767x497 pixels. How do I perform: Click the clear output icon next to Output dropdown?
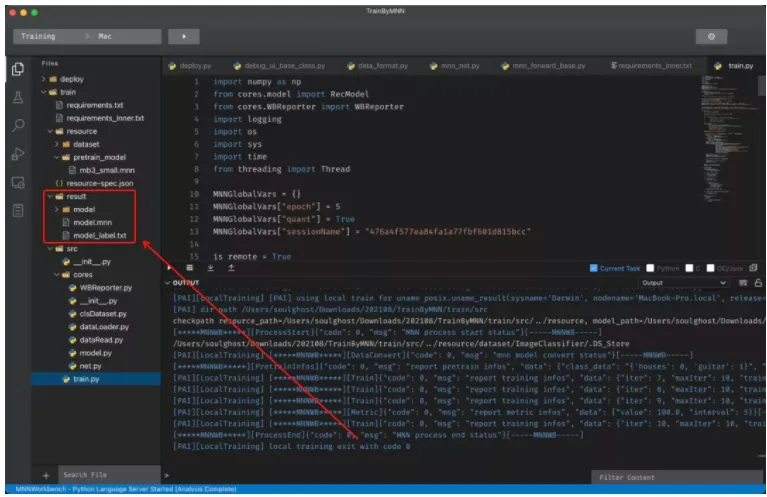point(743,283)
